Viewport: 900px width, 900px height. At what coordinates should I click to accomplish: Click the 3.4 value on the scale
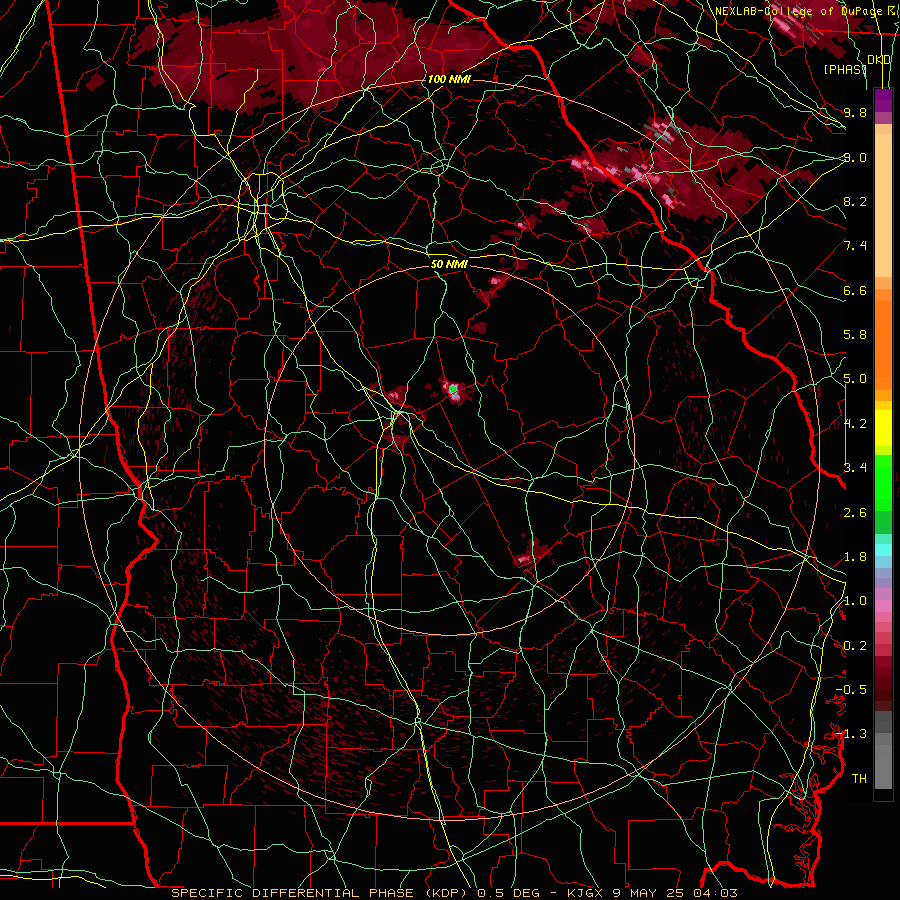point(855,468)
